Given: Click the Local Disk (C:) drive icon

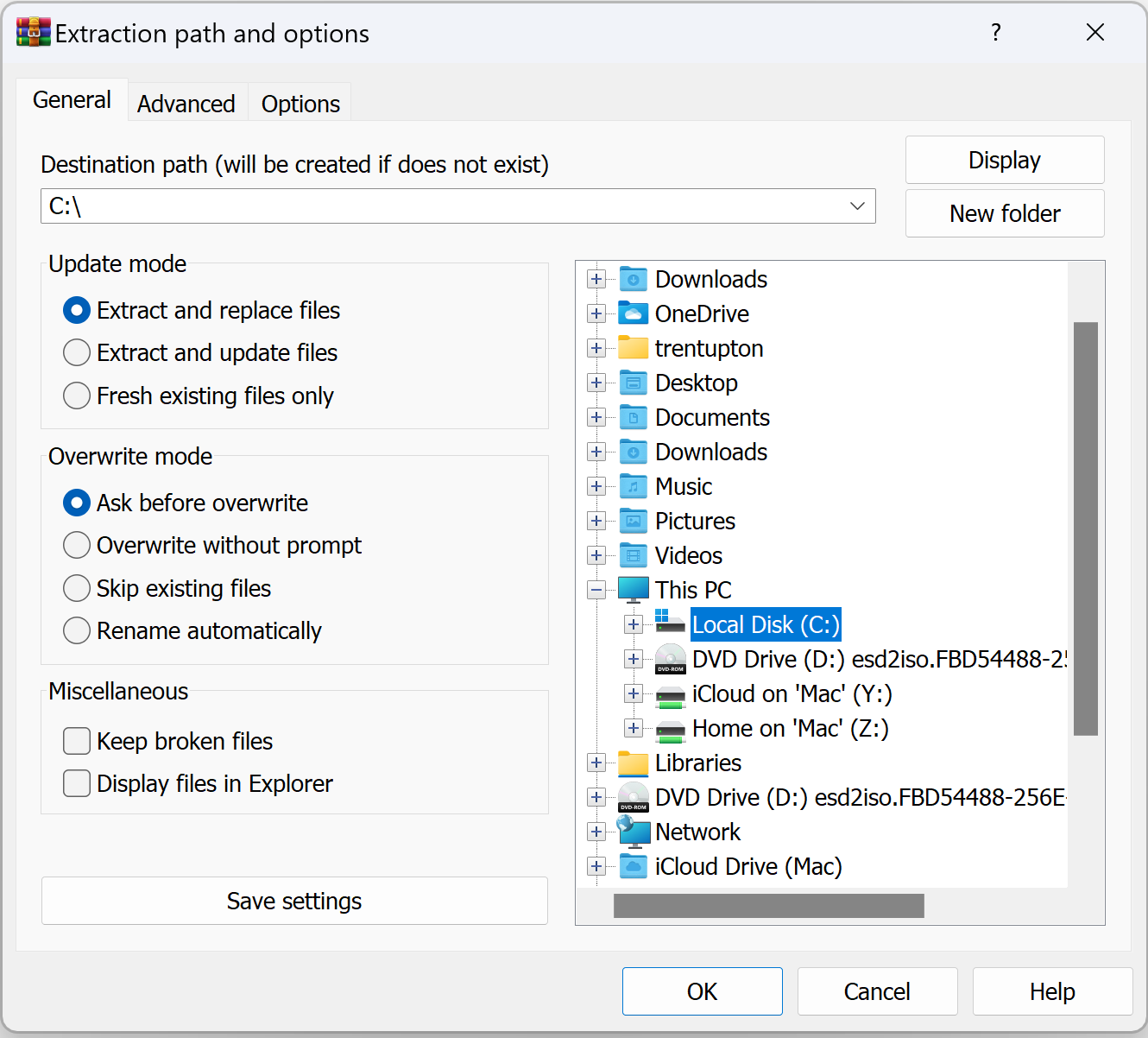Looking at the screenshot, I should (670, 622).
